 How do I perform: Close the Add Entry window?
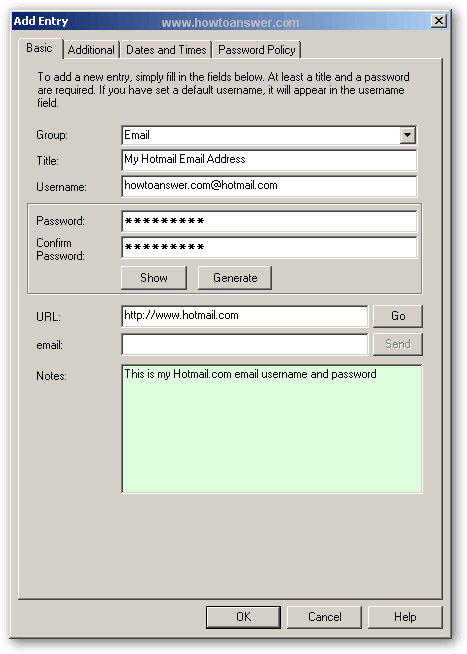click(439, 21)
